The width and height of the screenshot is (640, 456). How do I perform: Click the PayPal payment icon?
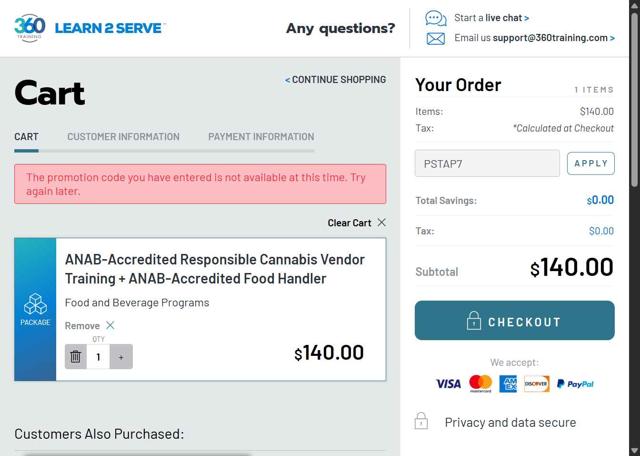pos(575,384)
